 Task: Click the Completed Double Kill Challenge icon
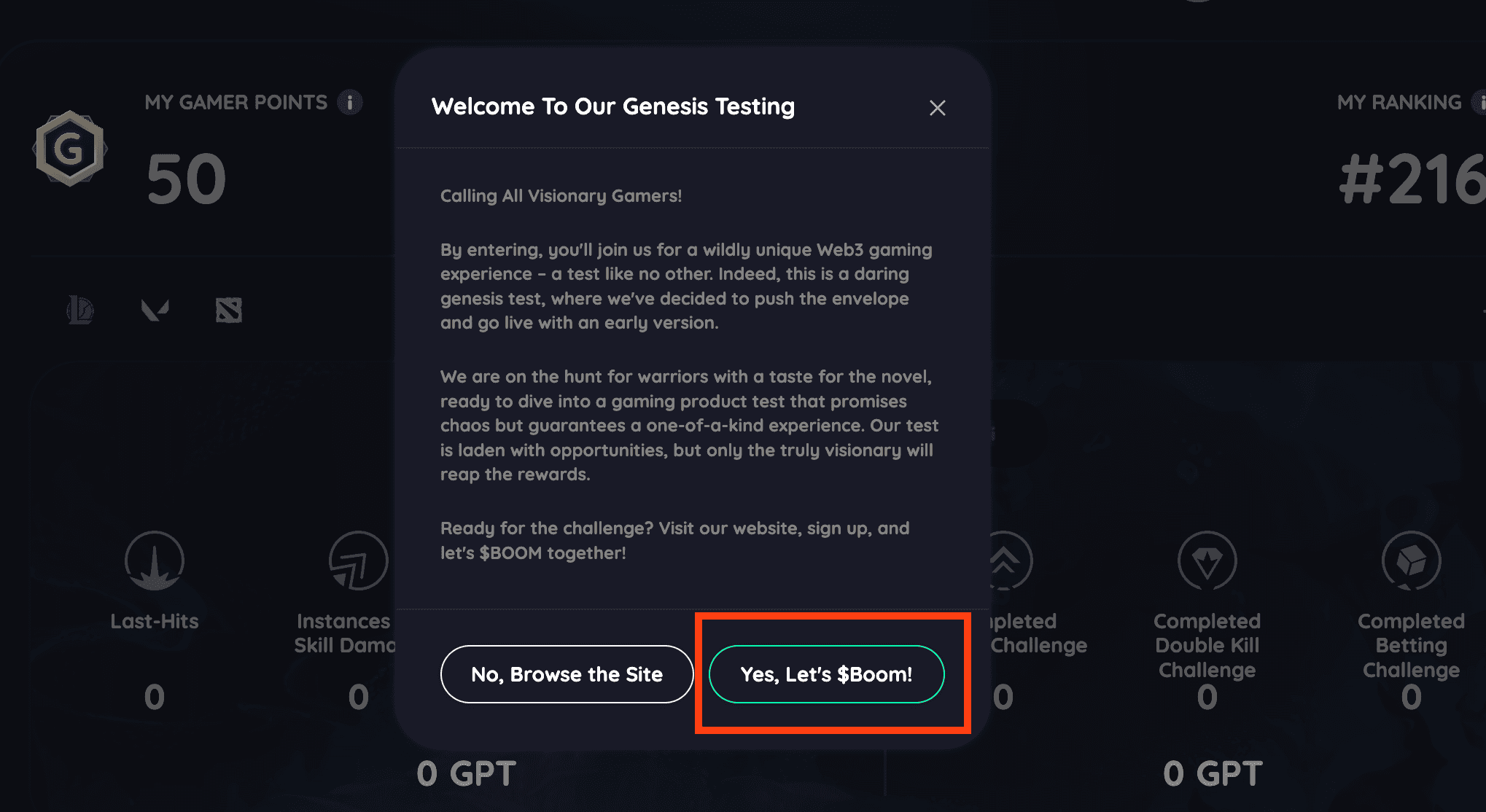[1207, 561]
